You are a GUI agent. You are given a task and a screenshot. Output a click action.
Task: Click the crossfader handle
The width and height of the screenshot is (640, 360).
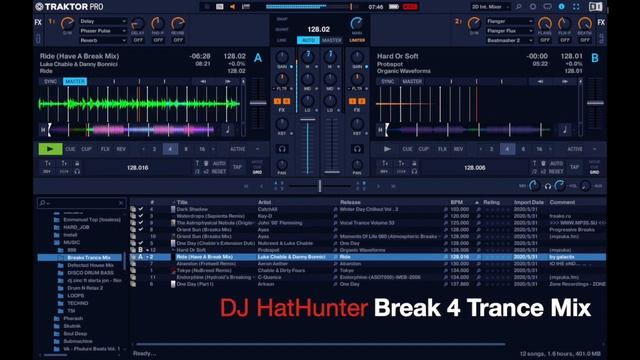[320, 186]
